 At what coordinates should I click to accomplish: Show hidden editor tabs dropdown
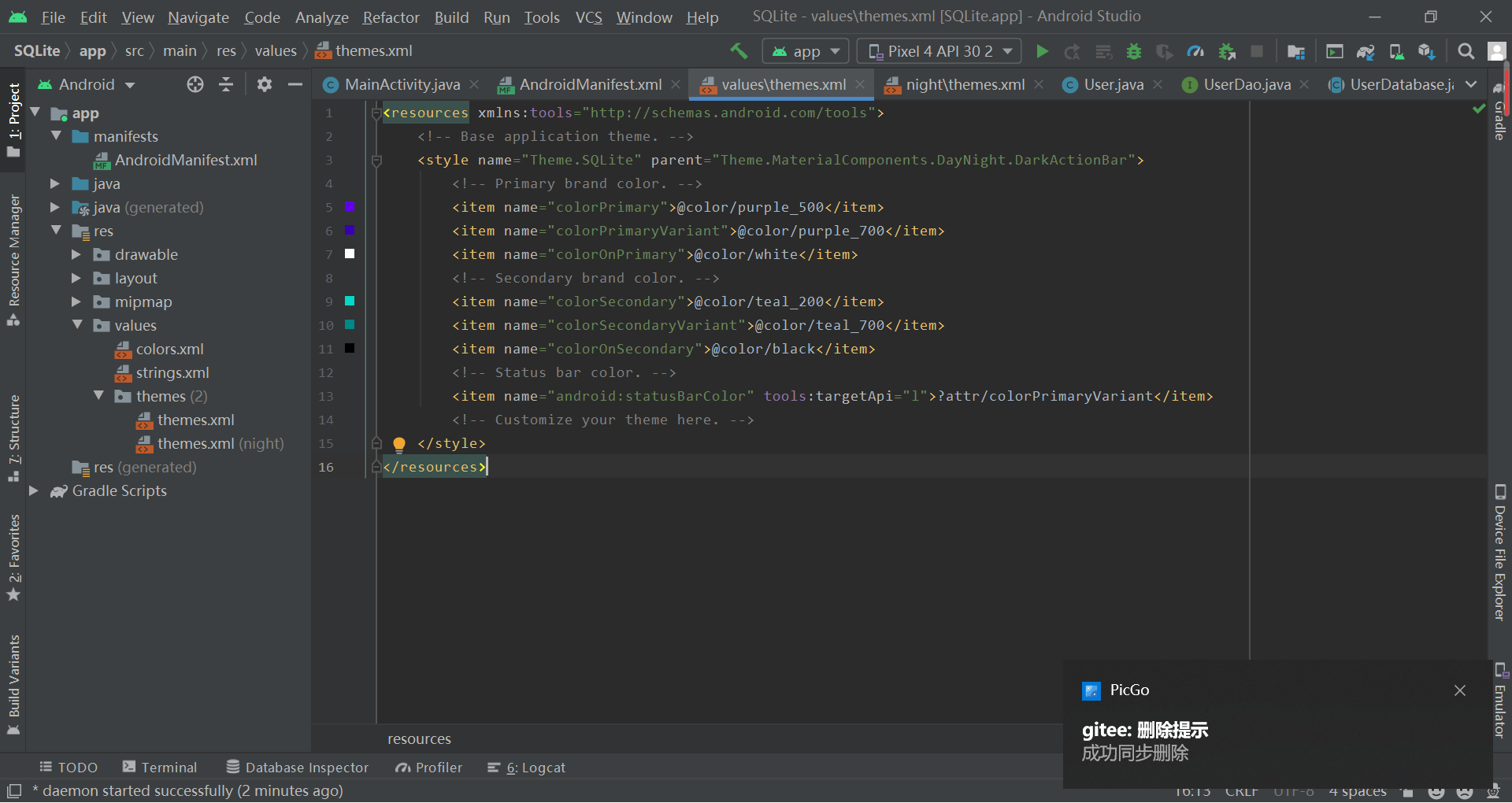pyautogui.click(x=1471, y=84)
